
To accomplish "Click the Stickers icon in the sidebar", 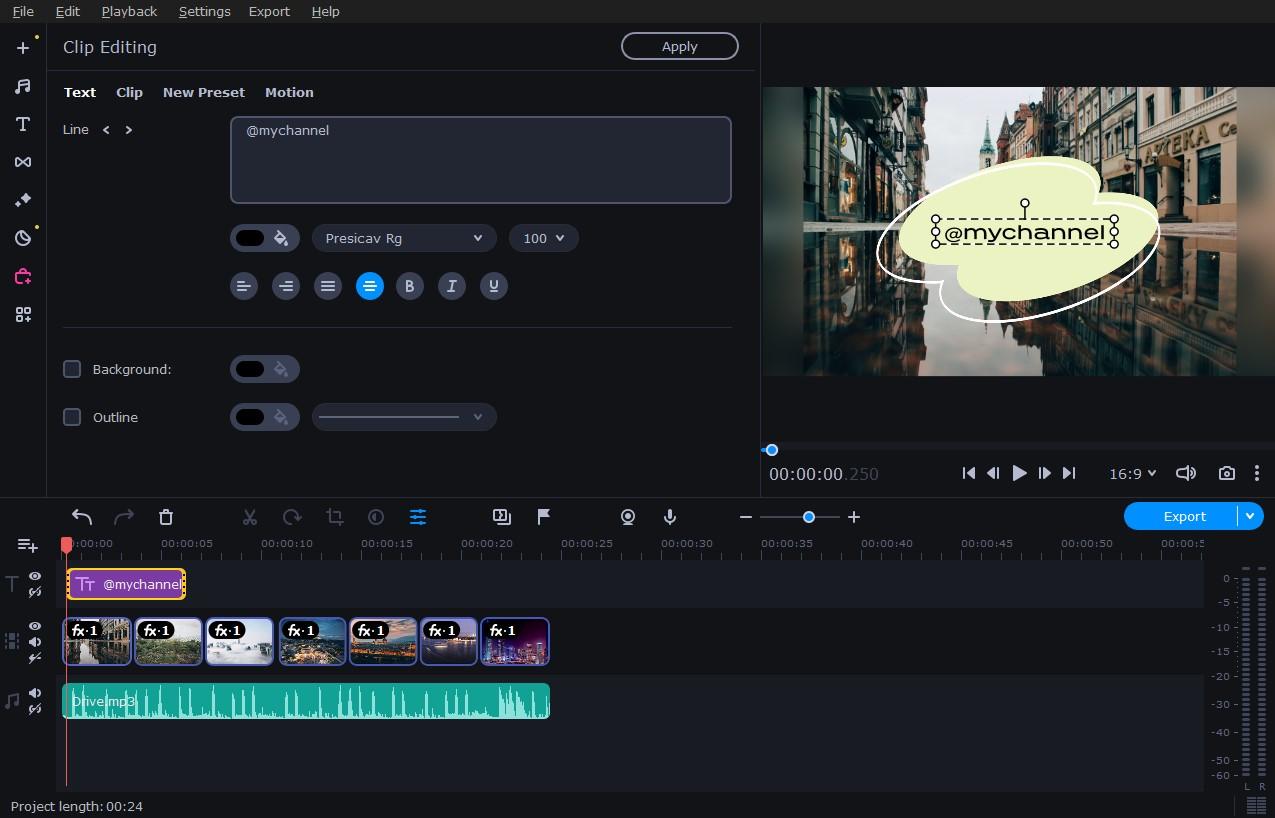I will pos(23,238).
